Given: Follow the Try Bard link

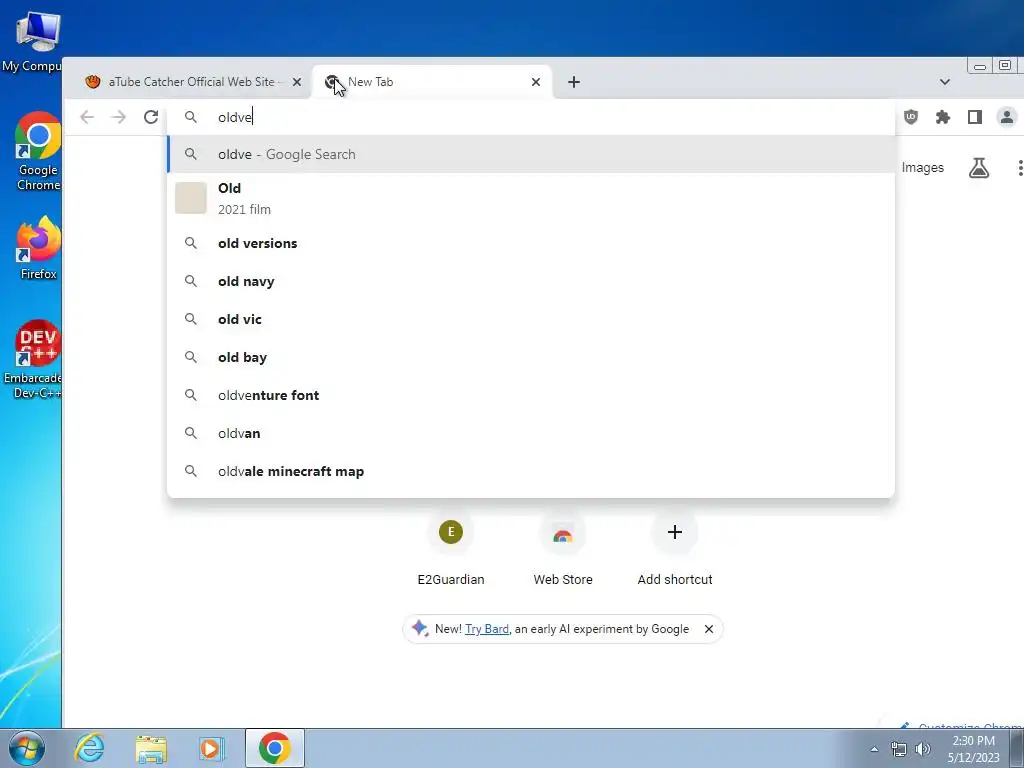Looking at the screenshot, I should (487, 629).
